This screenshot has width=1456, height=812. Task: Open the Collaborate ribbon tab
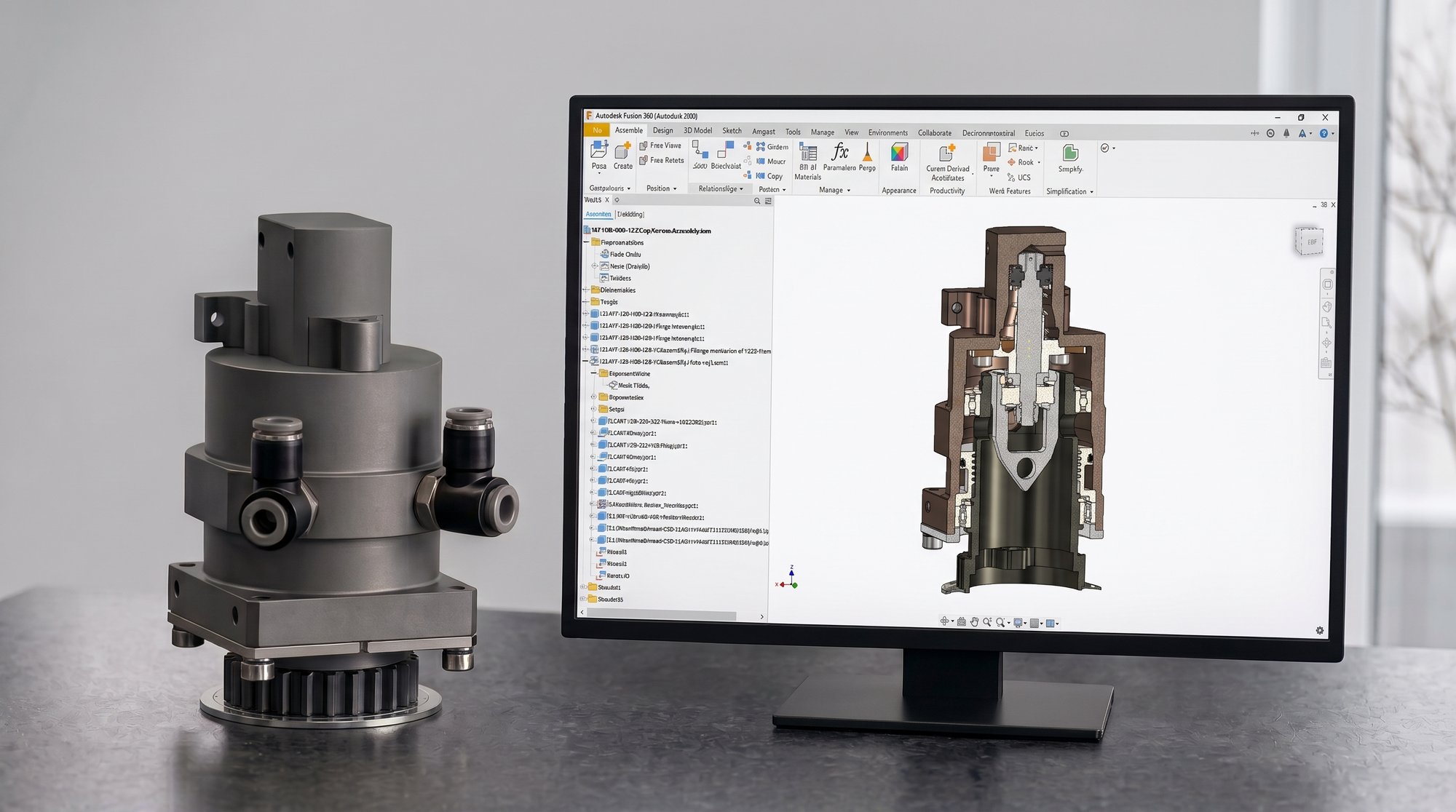click(935, 133)
